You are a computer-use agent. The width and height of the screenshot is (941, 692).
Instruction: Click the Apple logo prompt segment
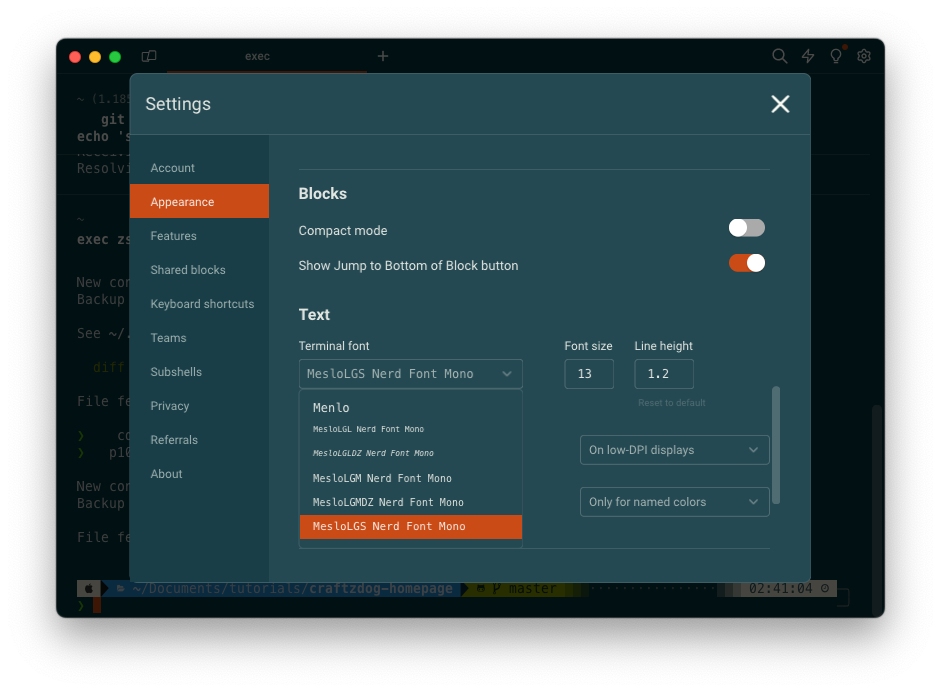point(89,589)
